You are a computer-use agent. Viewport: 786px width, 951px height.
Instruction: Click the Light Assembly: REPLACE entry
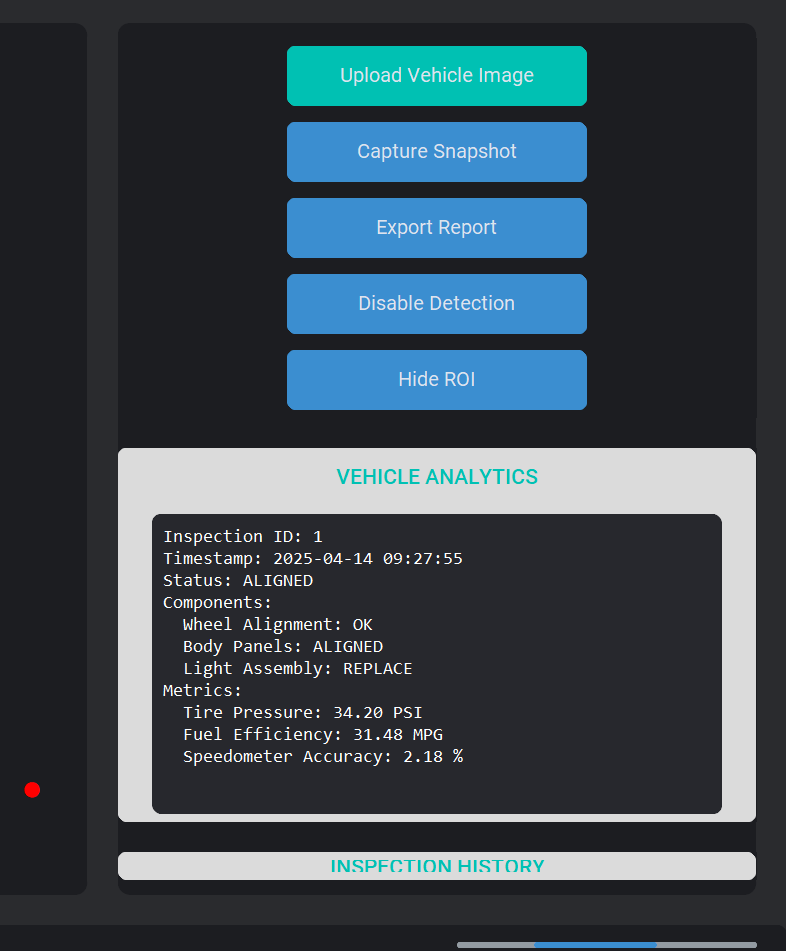tap(297, 669)
